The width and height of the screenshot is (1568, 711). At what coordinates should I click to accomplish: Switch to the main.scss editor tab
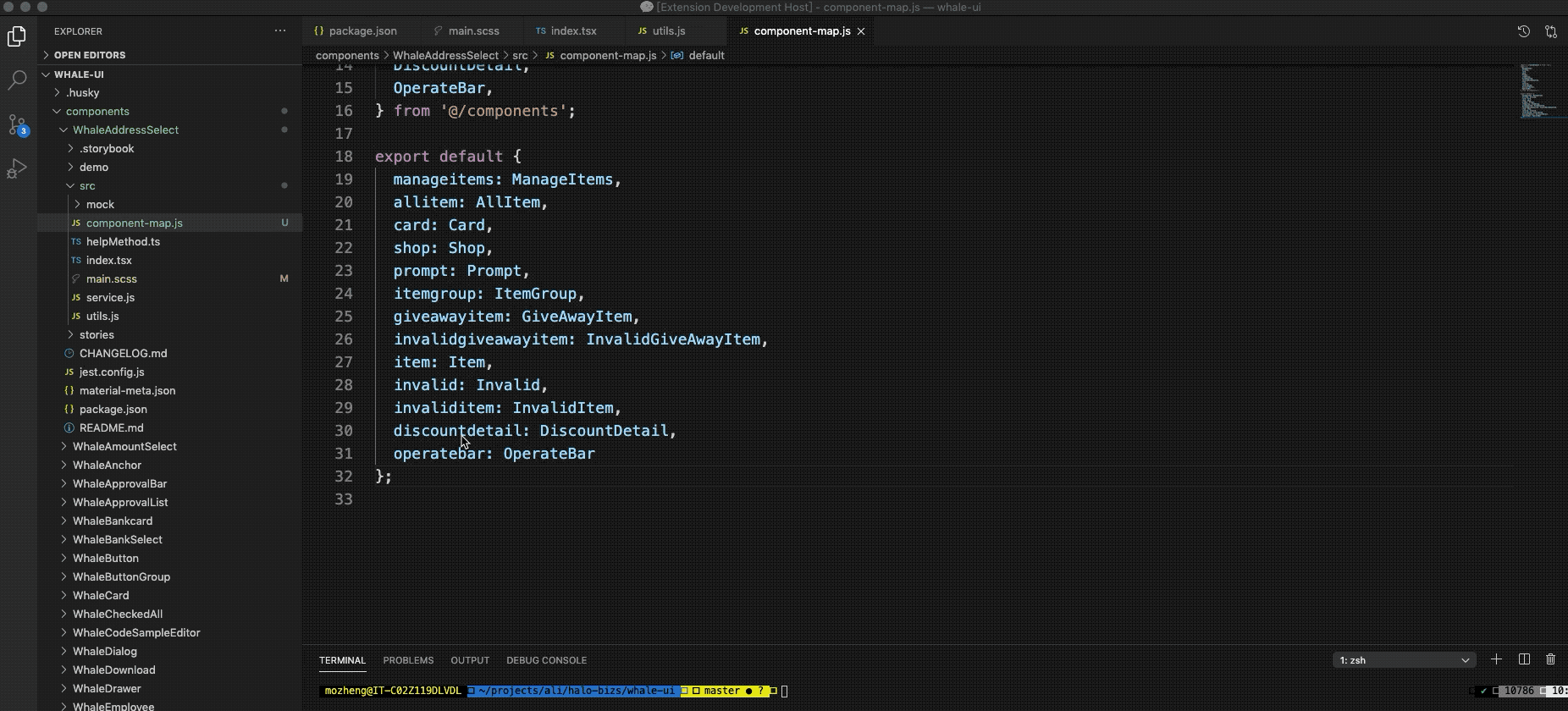[473, 31]
